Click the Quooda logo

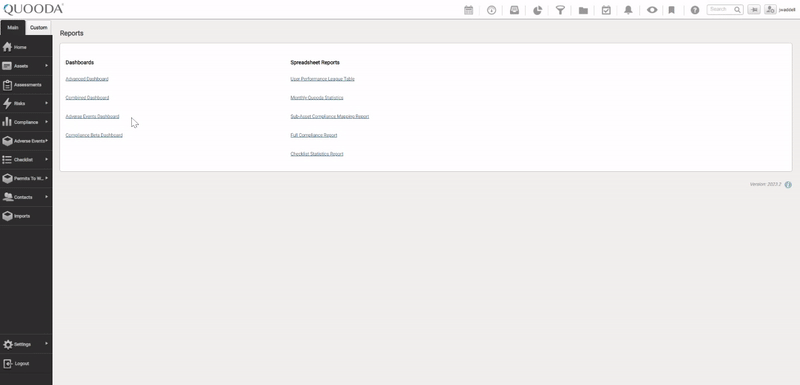coord(33,9)
